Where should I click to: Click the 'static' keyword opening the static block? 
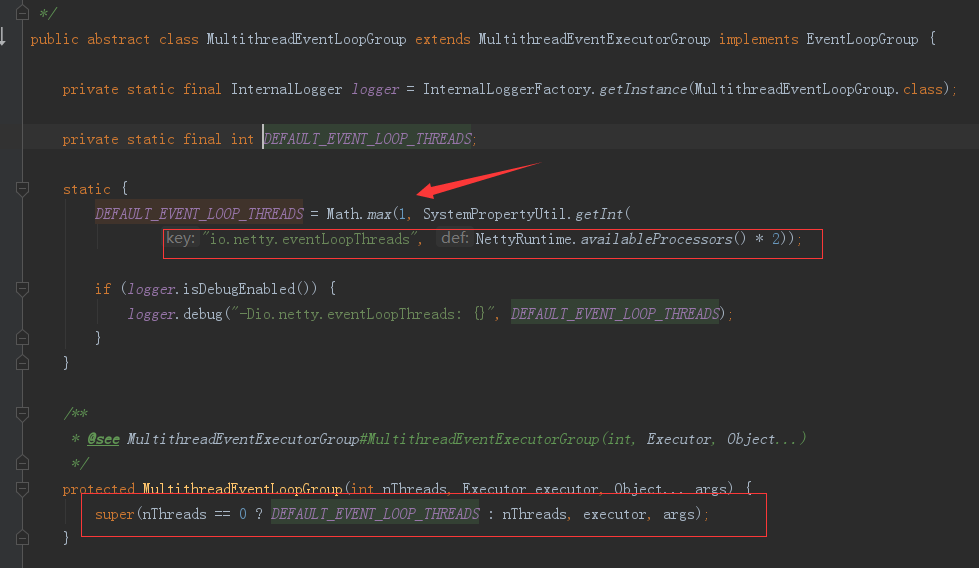click(x=87, y=189)
